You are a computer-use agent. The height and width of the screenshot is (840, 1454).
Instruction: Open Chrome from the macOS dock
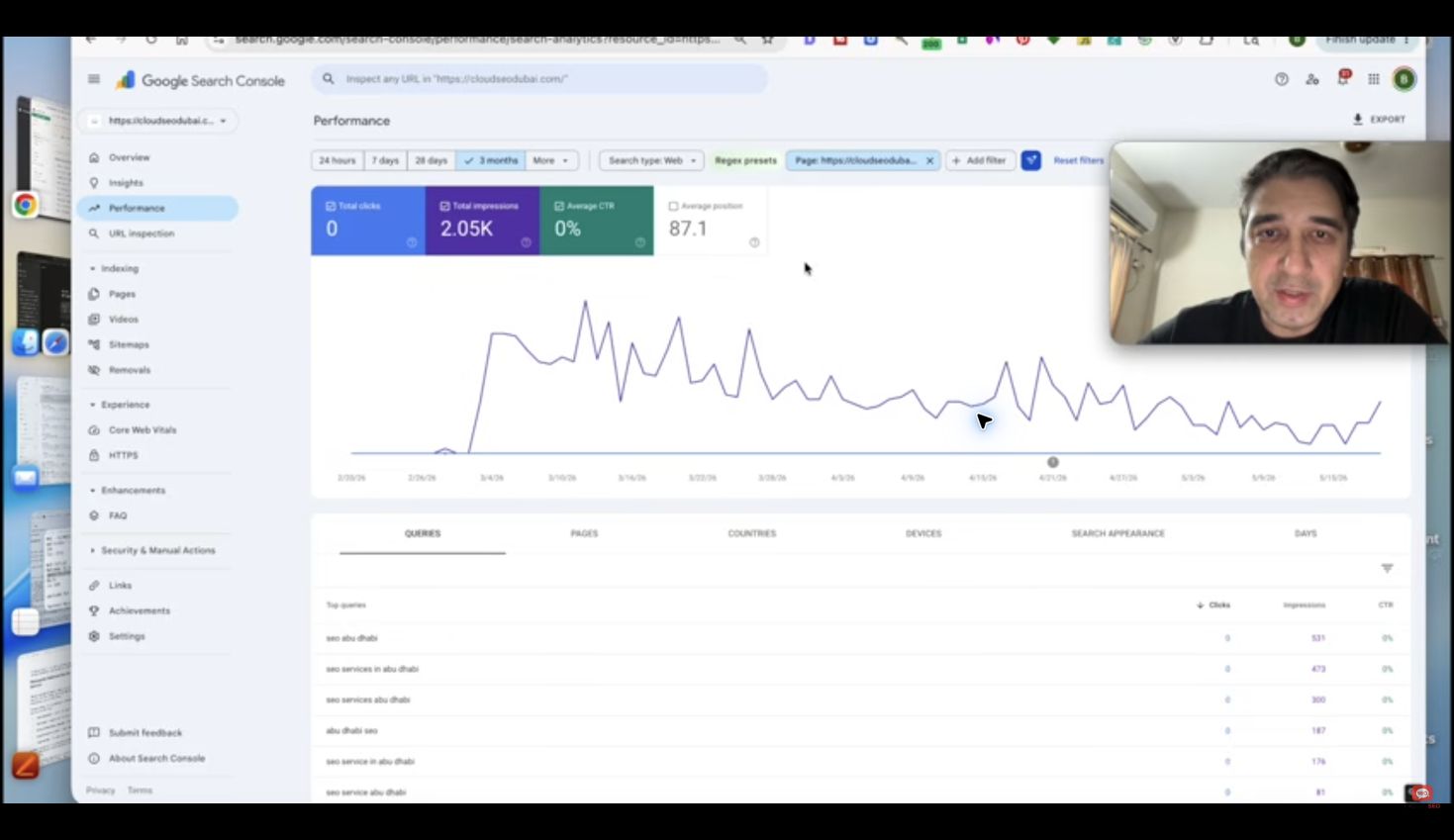click(x=26, y=205)
